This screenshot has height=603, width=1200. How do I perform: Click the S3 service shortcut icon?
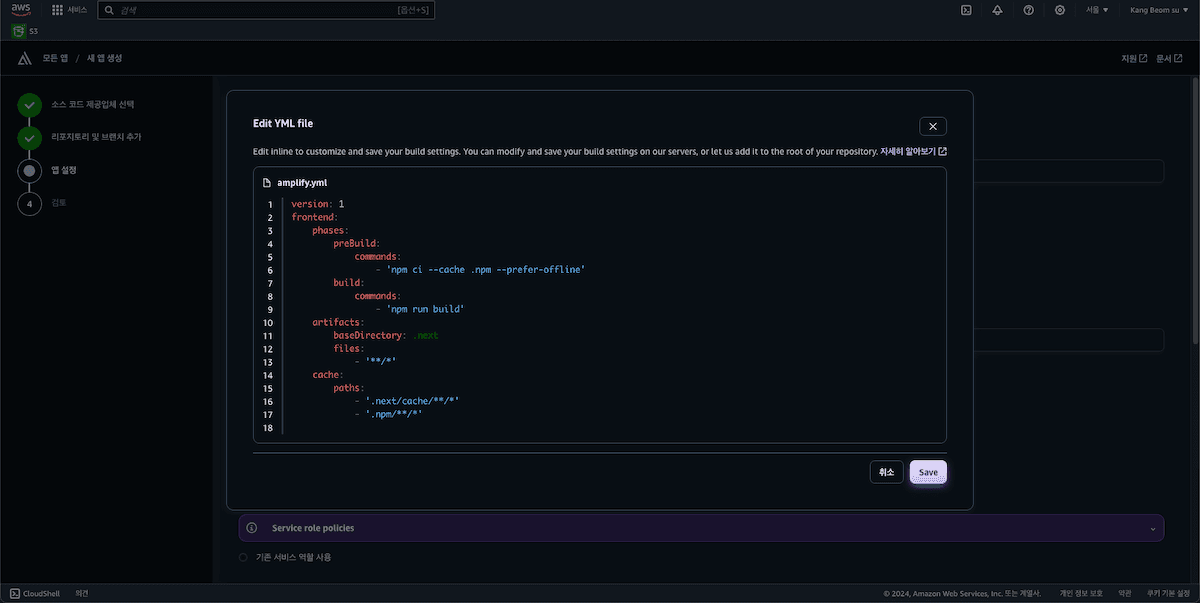pos(18,31)
